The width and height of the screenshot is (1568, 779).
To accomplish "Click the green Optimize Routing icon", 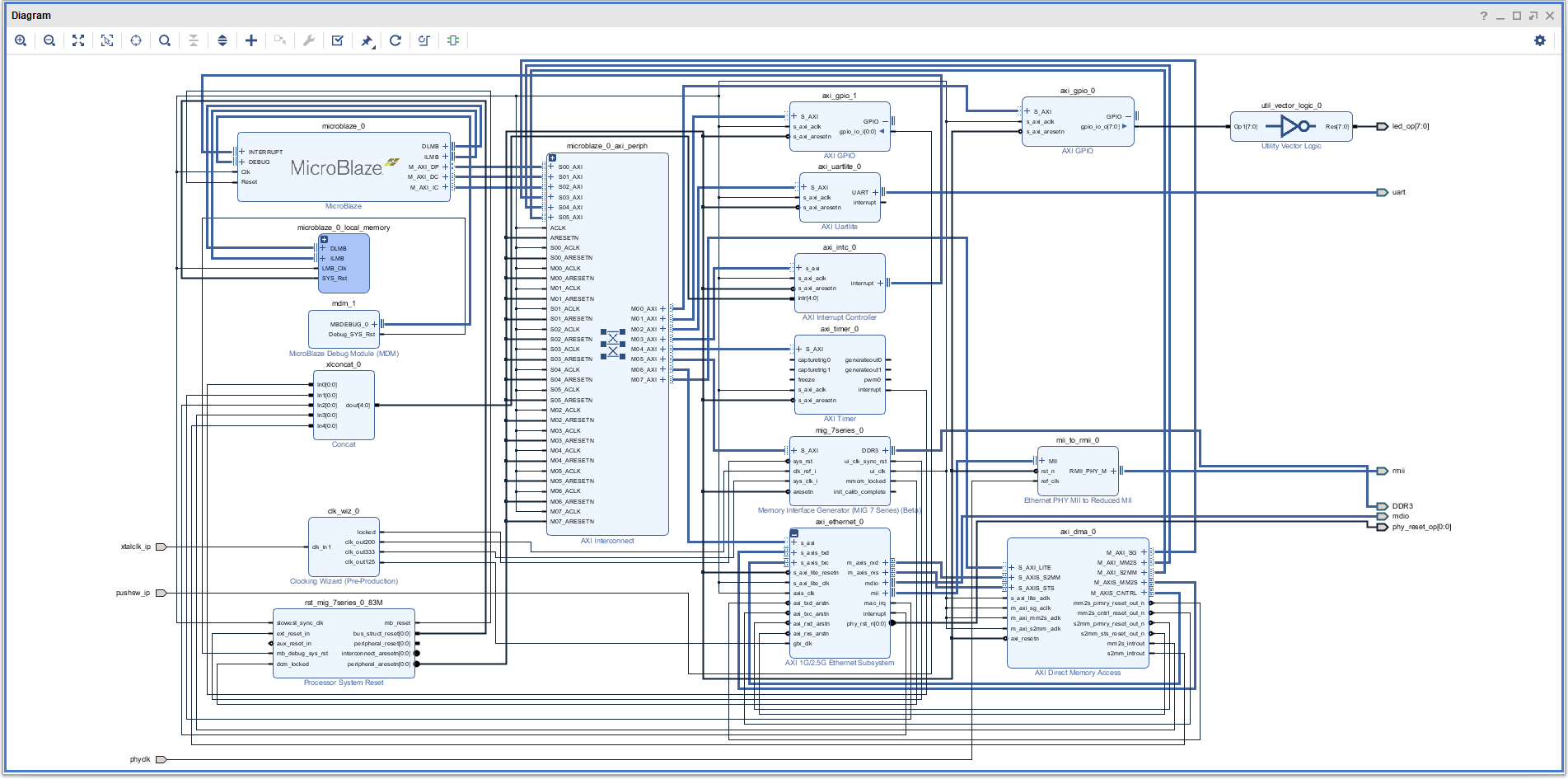I will pos(453,40).
